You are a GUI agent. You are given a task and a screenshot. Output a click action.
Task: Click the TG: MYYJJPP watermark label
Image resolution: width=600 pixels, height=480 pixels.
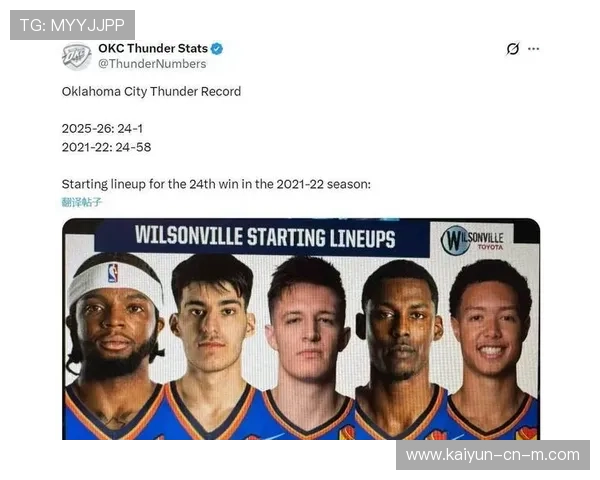[x=72, y=25]
